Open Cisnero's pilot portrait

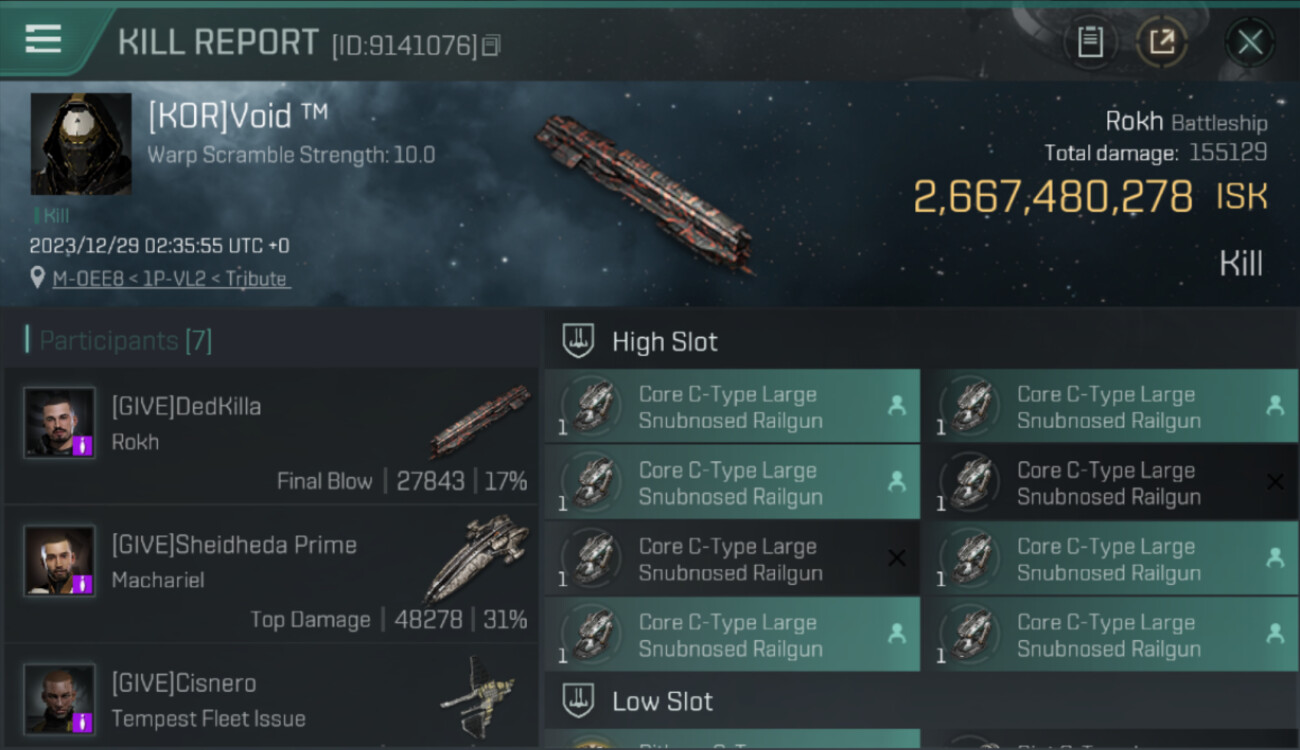(59, 698)
